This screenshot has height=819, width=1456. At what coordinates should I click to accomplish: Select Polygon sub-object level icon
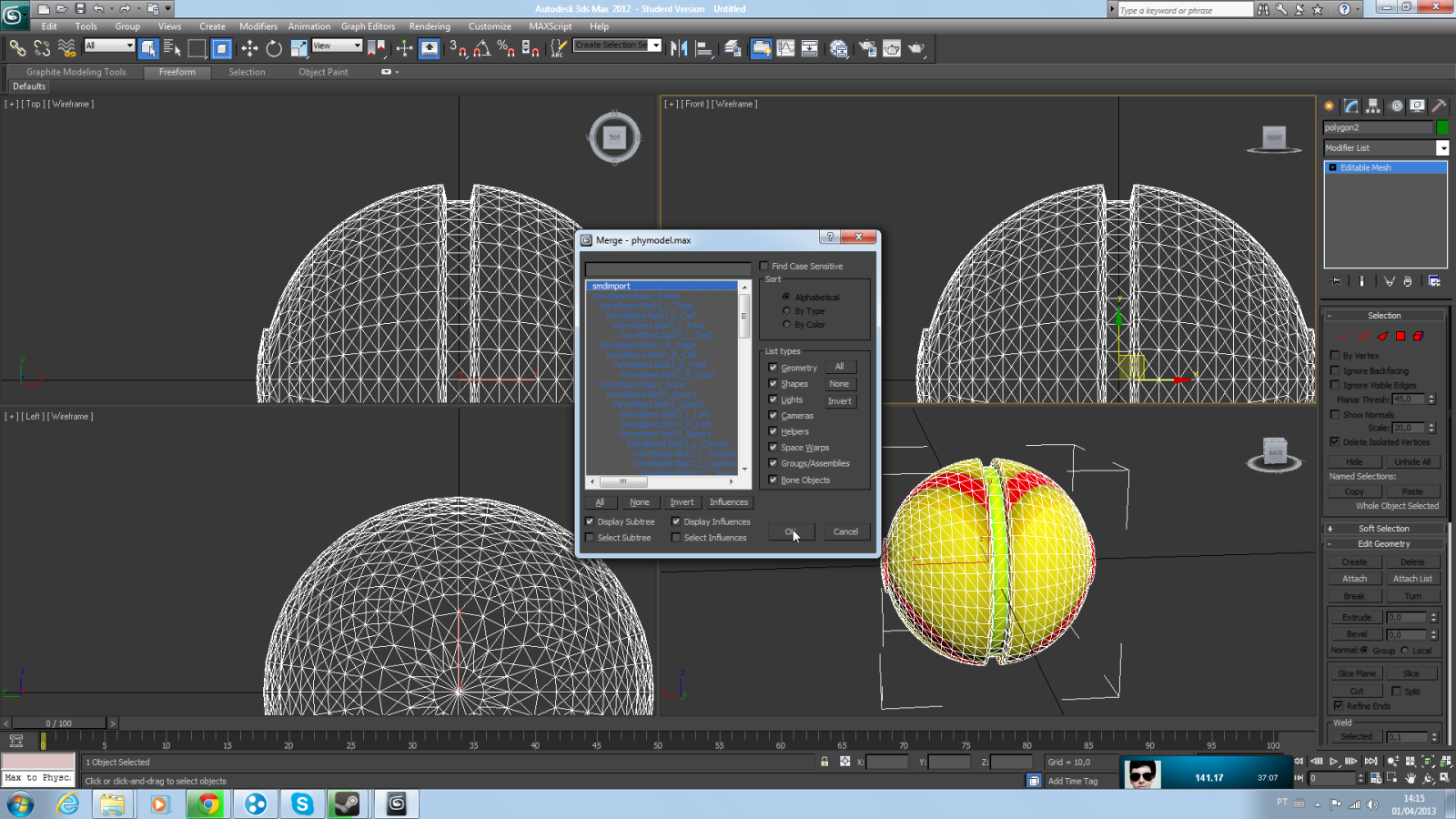click(x=1400, y=336)
